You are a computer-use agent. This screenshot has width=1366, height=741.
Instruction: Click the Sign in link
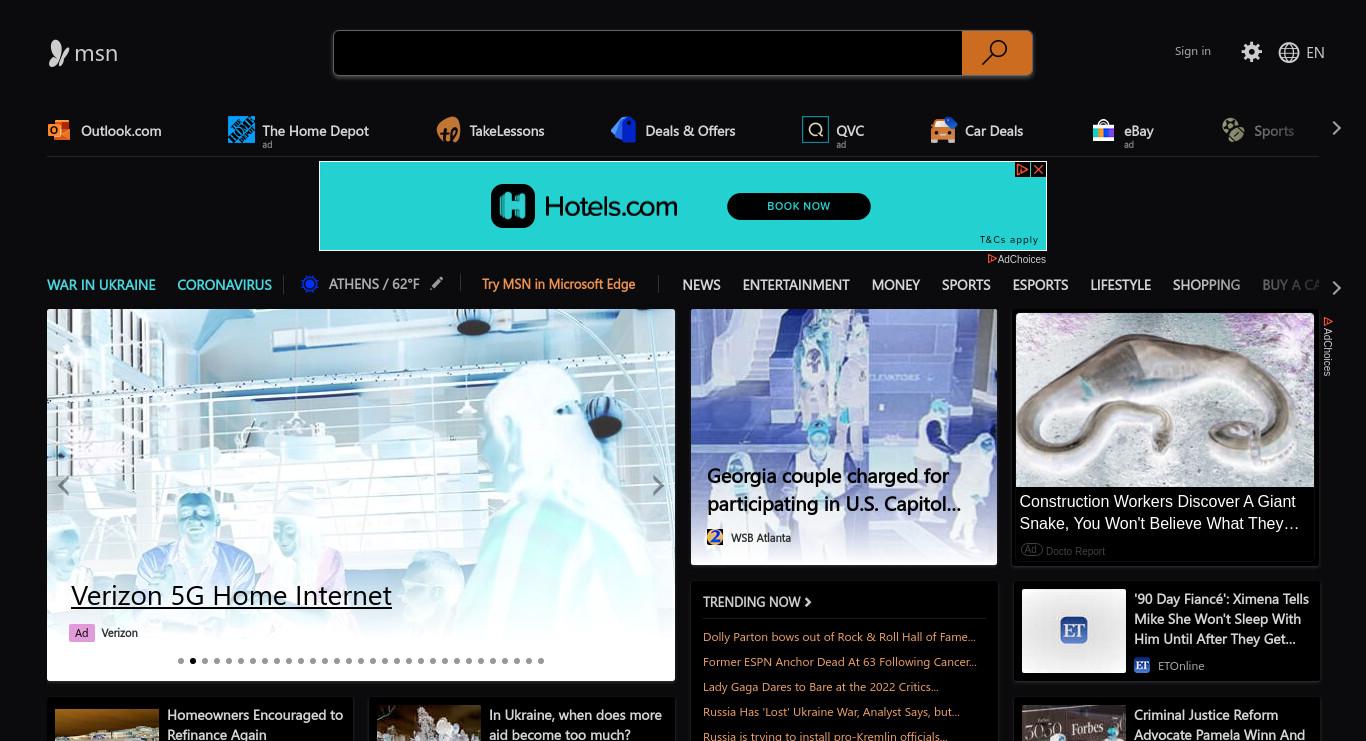(1192, 51)
